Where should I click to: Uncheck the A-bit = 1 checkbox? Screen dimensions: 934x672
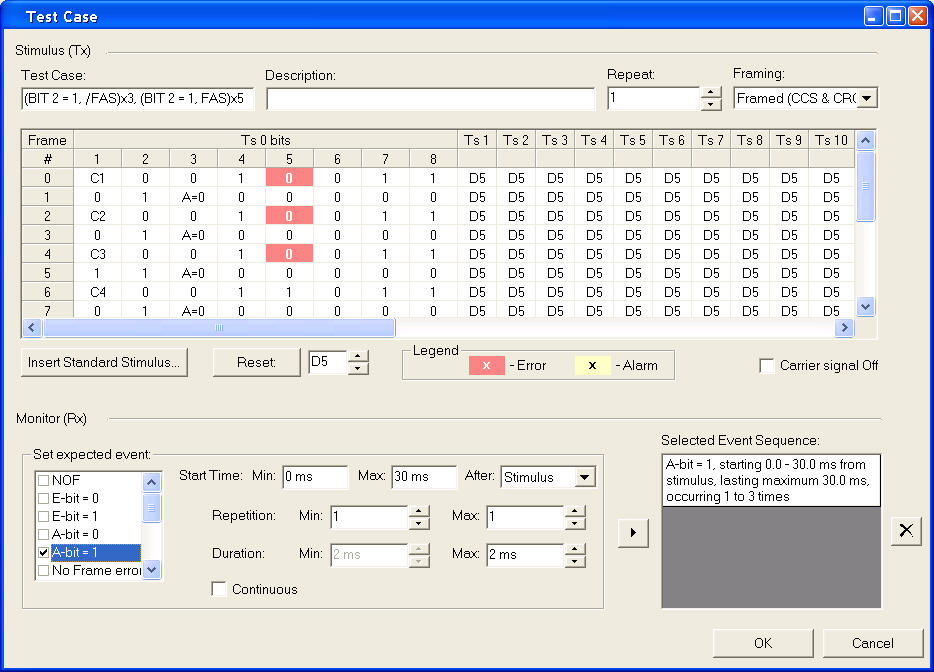(43, 552)
